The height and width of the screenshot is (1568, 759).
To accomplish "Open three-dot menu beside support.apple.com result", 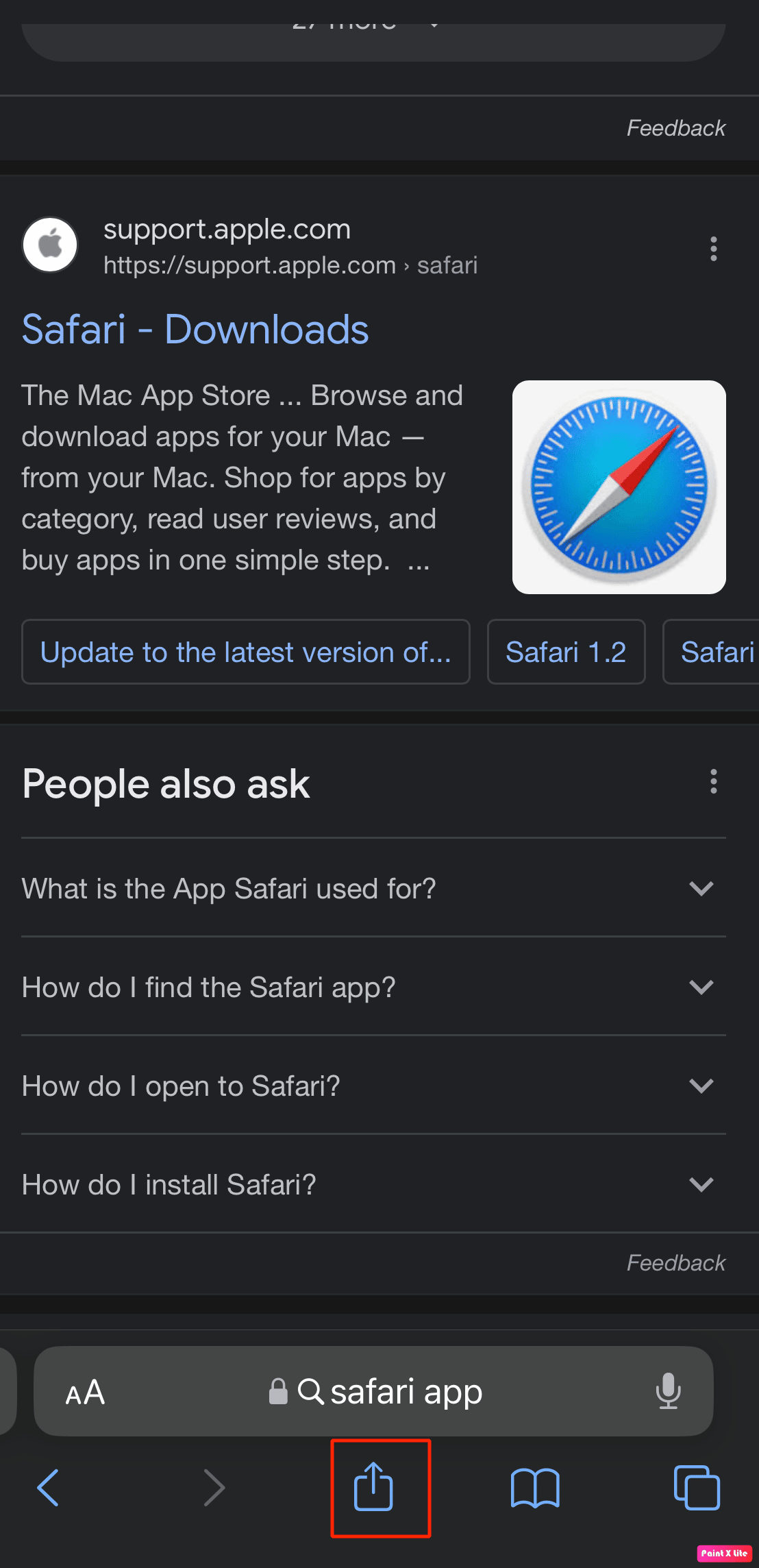I will click(x=714, y=249).
